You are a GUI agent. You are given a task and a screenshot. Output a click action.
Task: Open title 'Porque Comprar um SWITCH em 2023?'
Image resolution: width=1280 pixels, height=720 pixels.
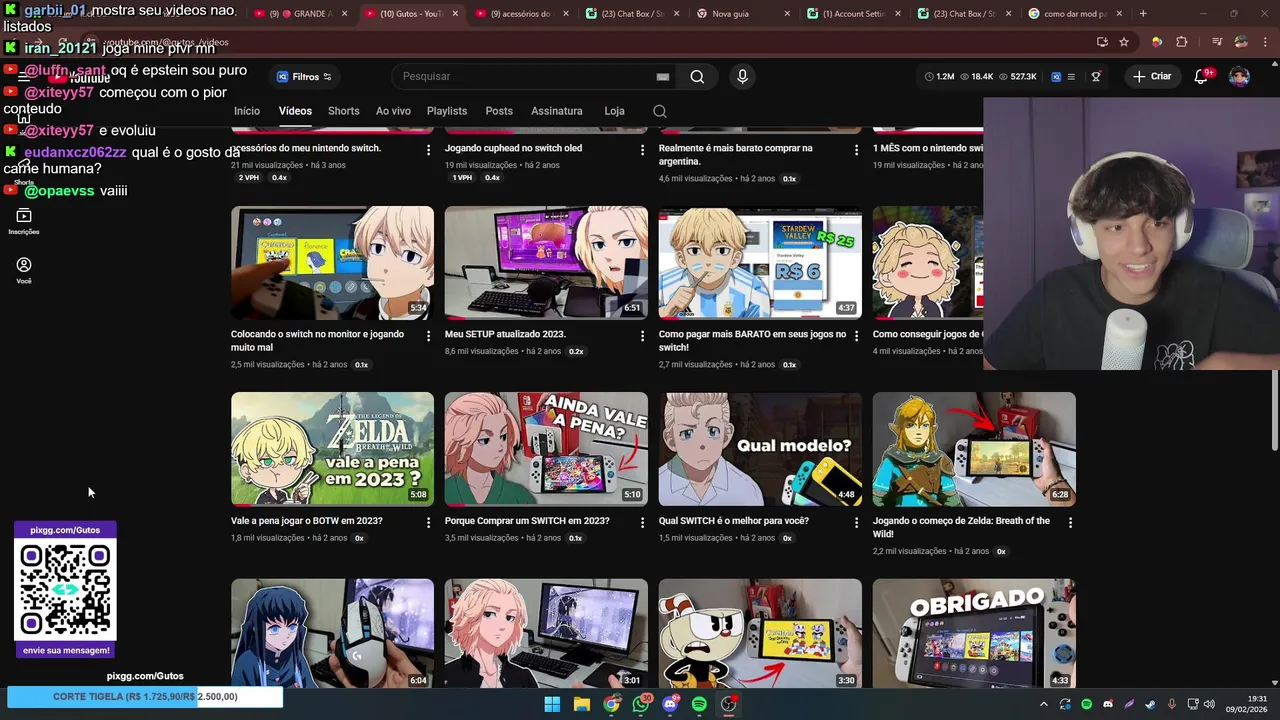point(527,521)
